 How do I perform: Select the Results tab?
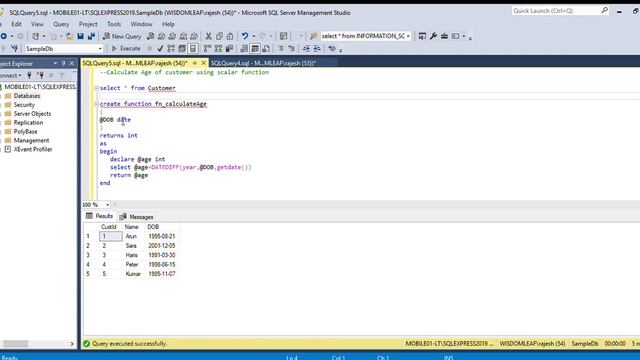point(100,216)
